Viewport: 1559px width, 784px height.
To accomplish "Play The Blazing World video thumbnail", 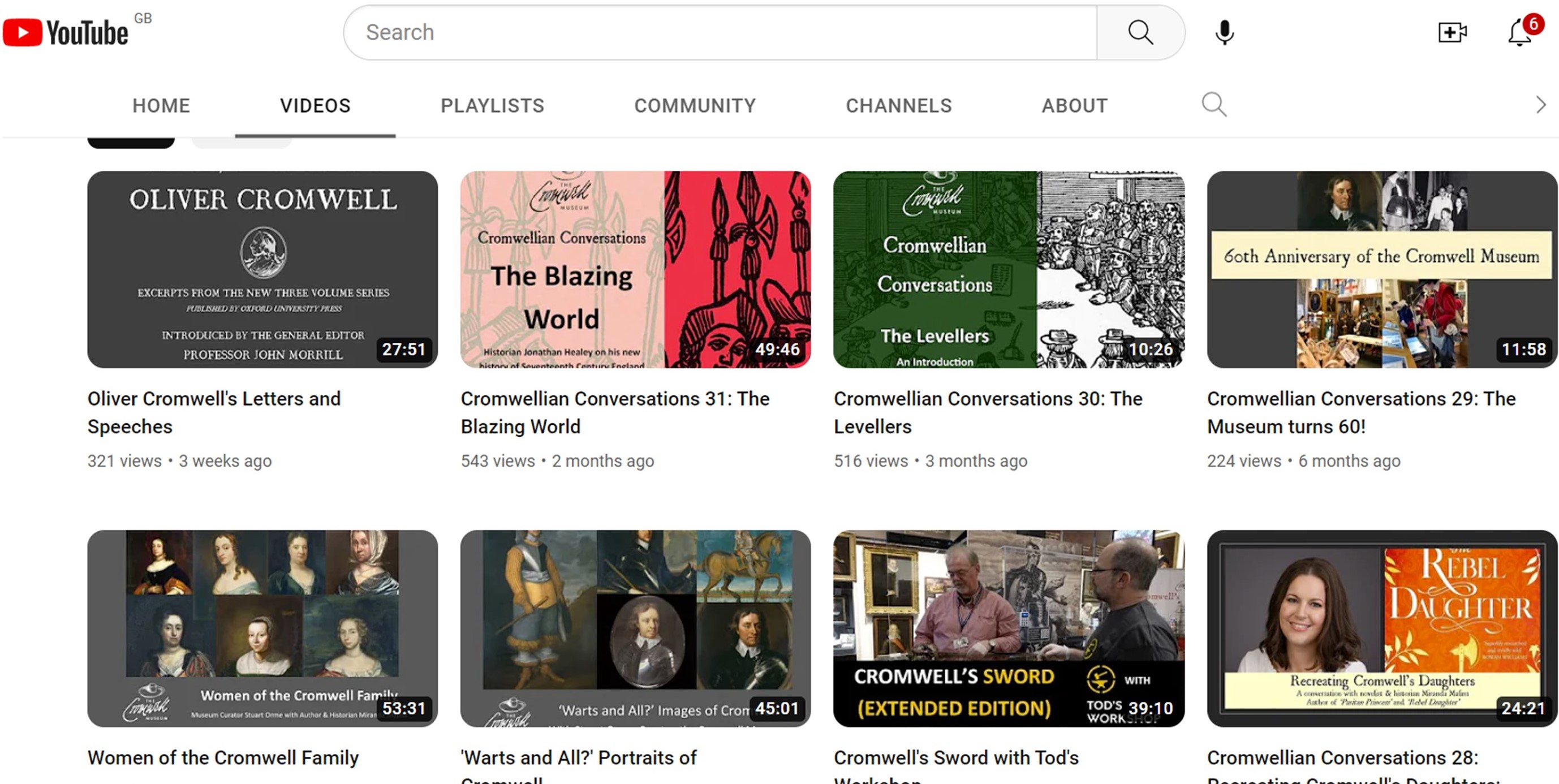I will coord(635,269).
